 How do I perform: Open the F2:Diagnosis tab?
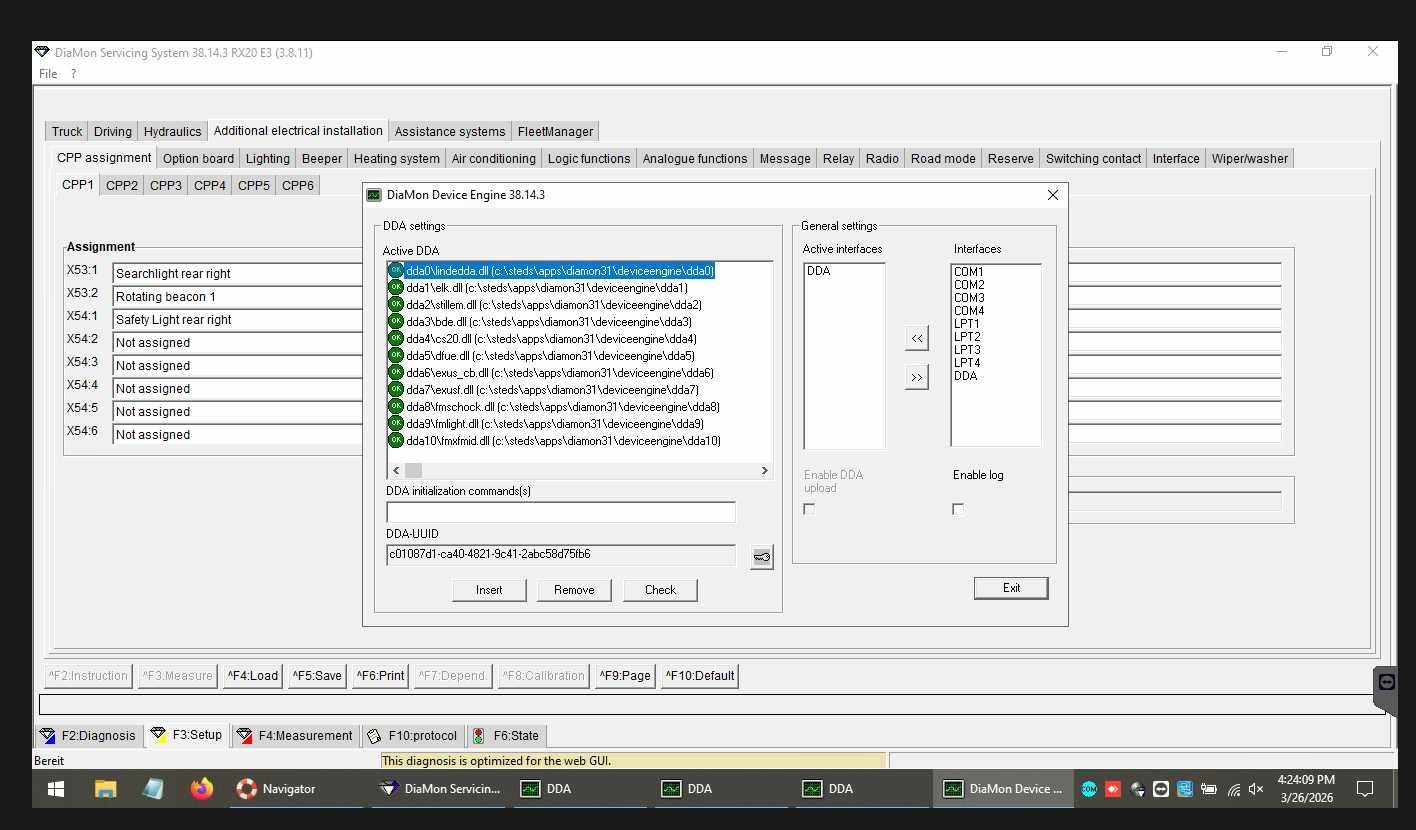point(87,735)
